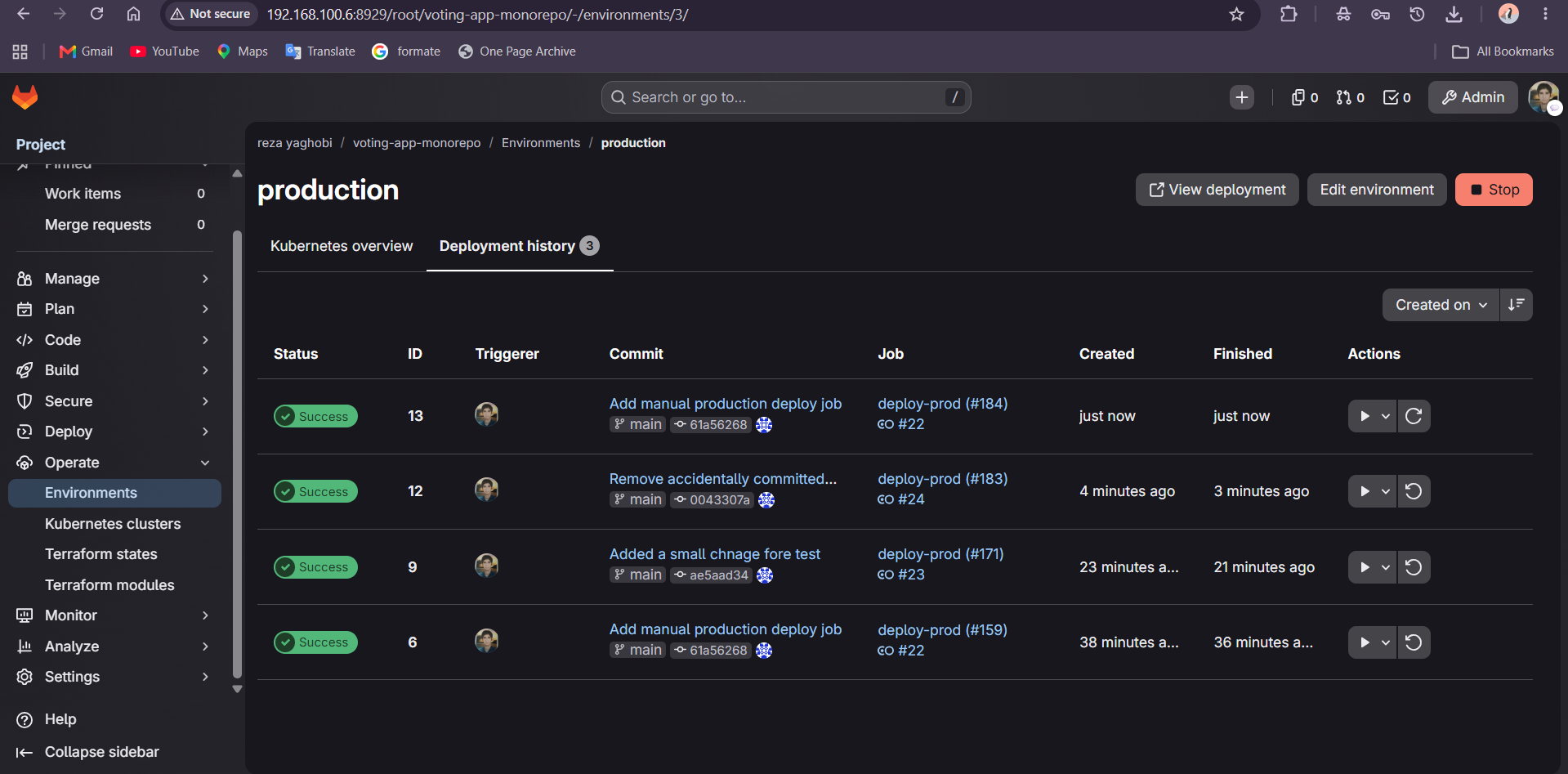Viewport: 1568px width, 774px height.
Task: Toggle sort direction icon beside Created on
Action: (1517, 305)
